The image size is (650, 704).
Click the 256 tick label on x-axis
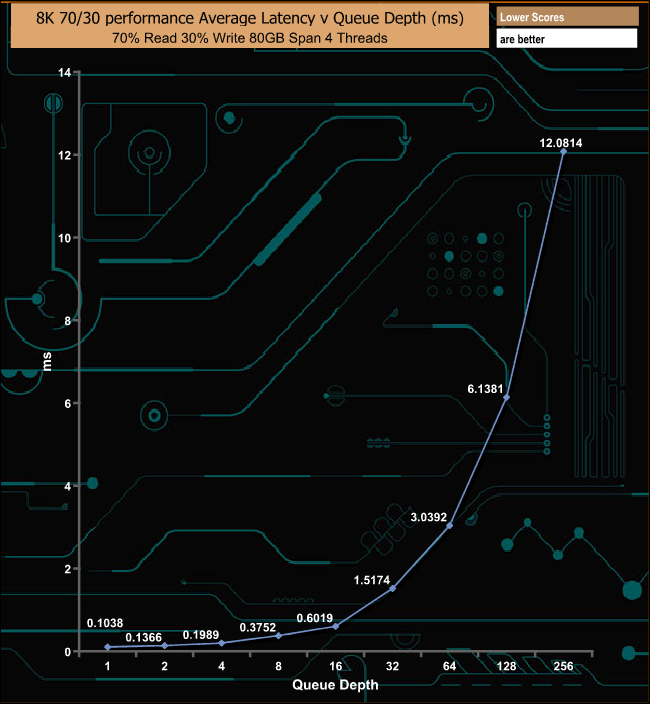563,667
